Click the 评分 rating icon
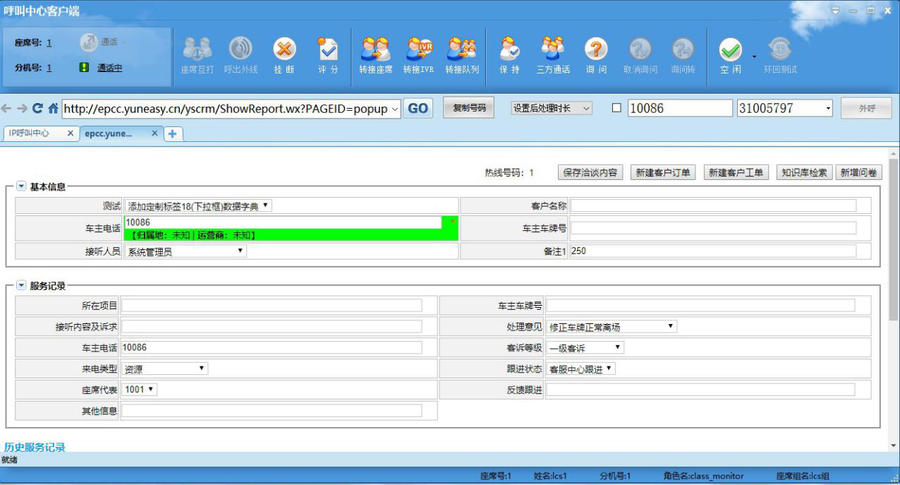The image size is (900, 485). tap(328, 50)
